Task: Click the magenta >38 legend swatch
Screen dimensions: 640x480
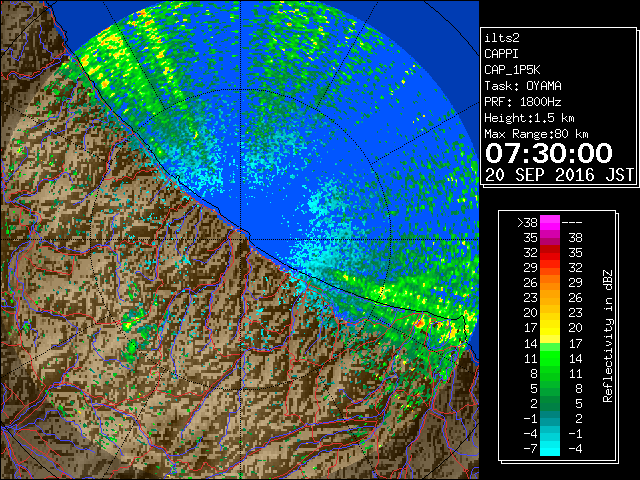Action: click(x=550, y=223)
